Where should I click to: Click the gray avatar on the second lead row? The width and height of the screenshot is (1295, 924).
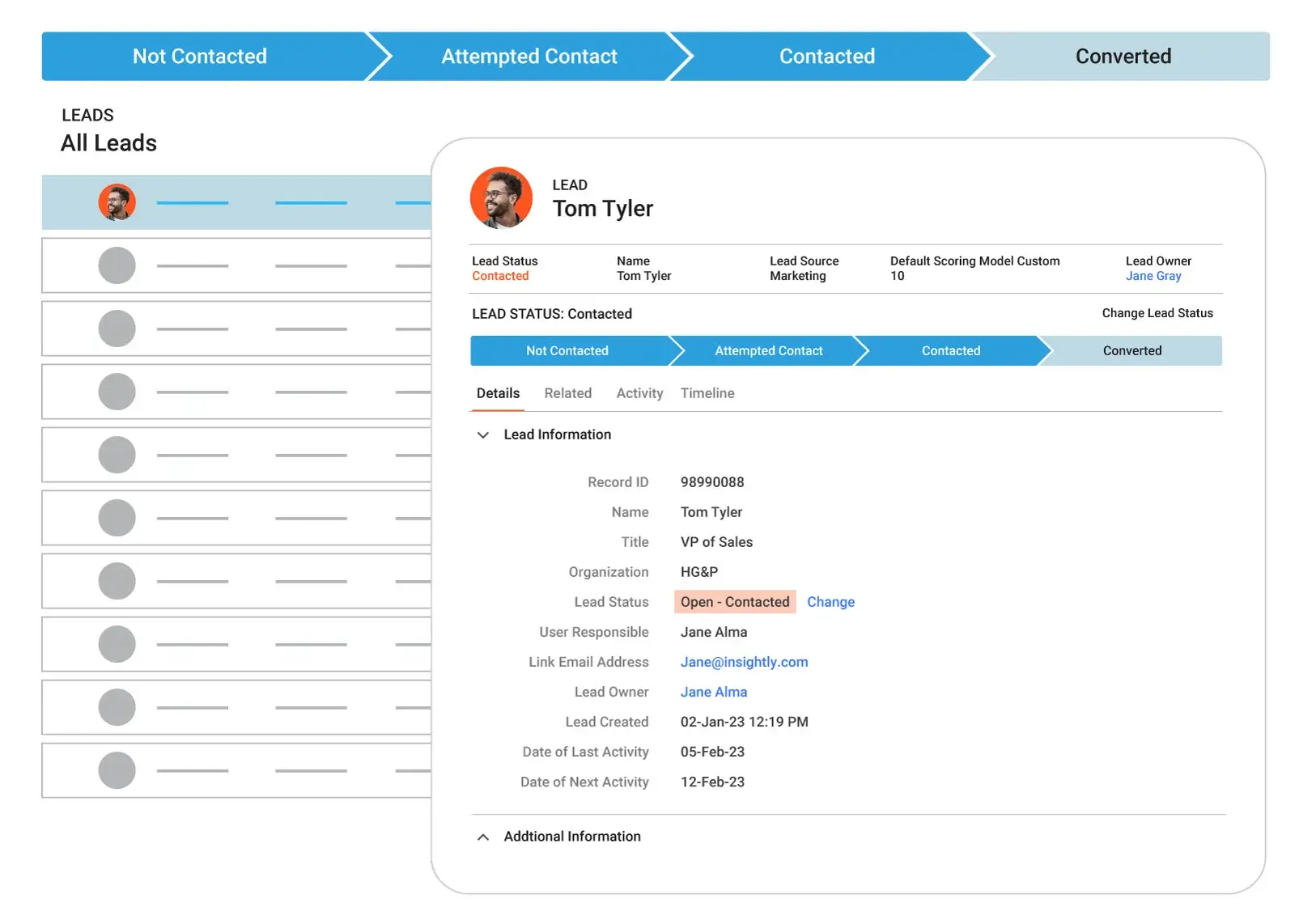click(x=117, y=265)
